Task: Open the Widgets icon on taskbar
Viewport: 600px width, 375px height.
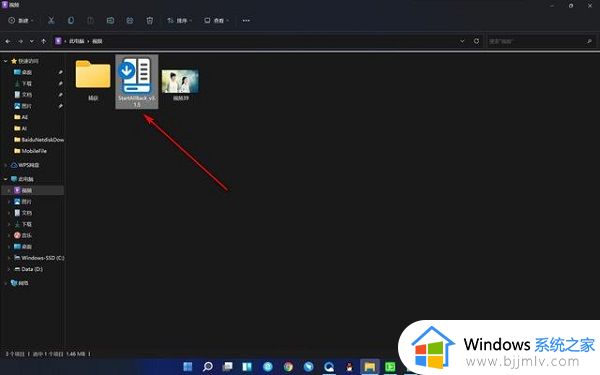Action: [x=247, y=367]
